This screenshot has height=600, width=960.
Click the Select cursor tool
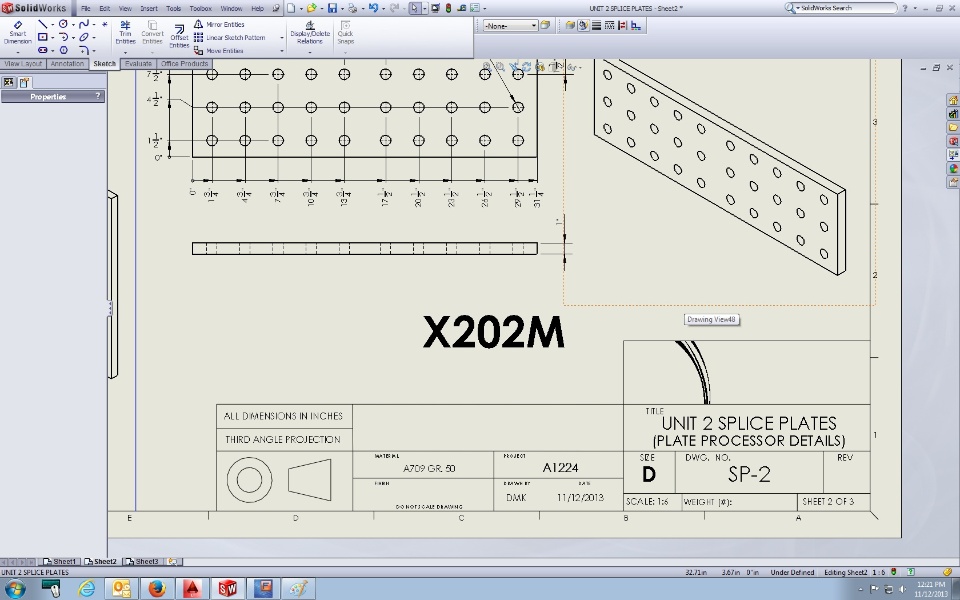(414, 8)
